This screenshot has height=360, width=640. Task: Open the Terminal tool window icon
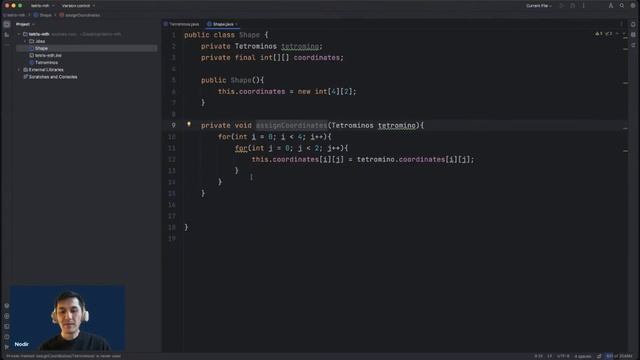coord(7,327)
